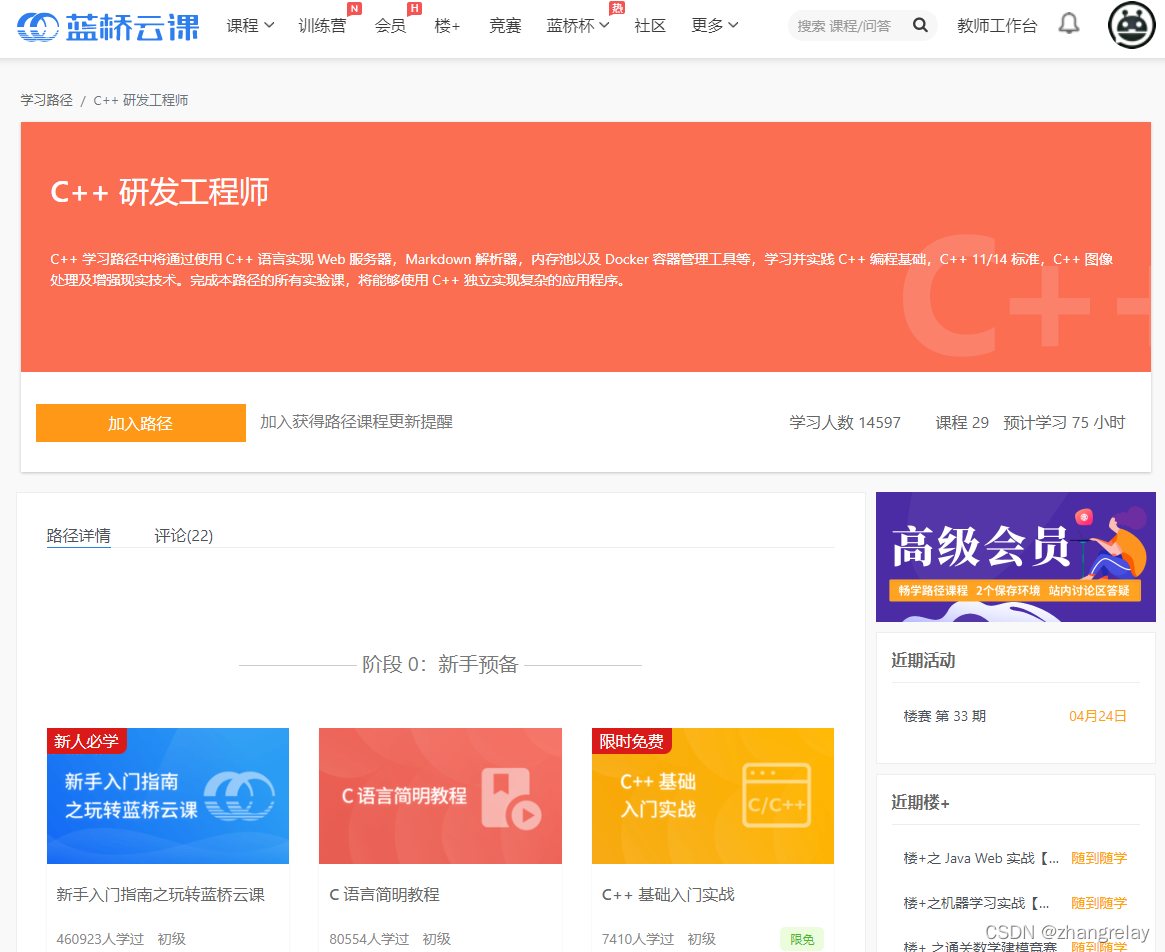The width and height of the screenshot is (1165, 952).
Task: Click the 近期楼+ heading
Action: 920,802
